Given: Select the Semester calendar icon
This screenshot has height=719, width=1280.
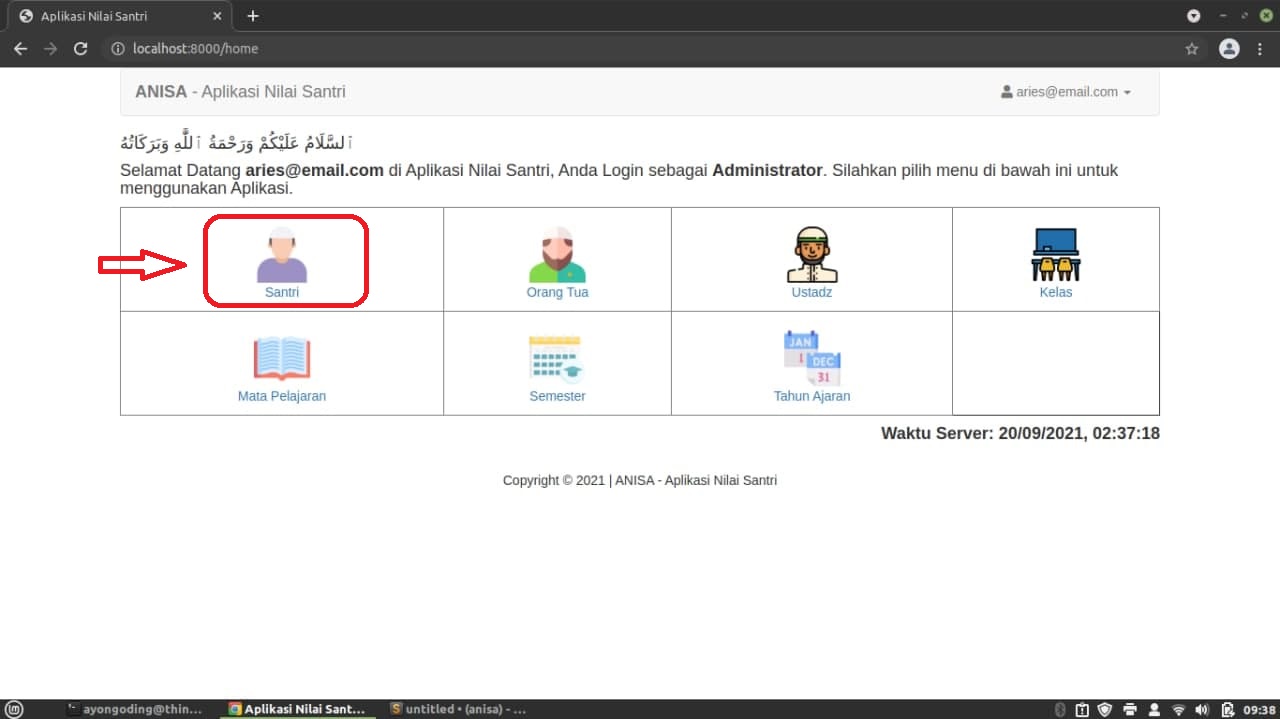Looking at the screenshot, I should (x=557, y=356).
